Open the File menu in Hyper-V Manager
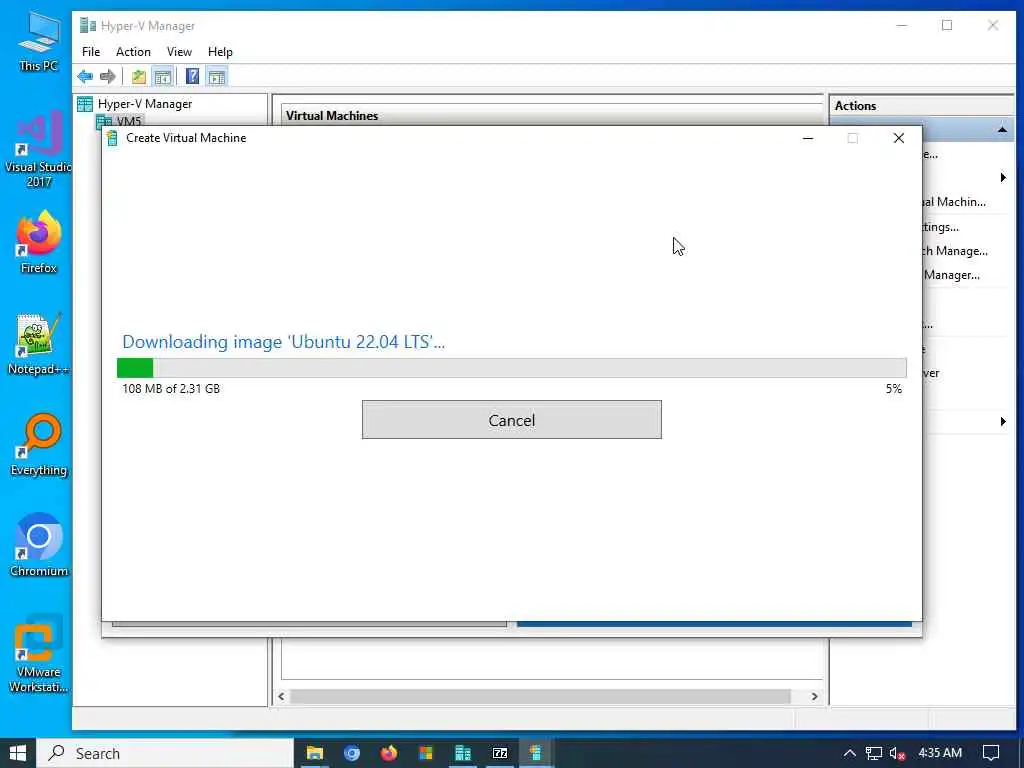The height and width of the screenshot is (768, 1024). click(x=91, y=52)
